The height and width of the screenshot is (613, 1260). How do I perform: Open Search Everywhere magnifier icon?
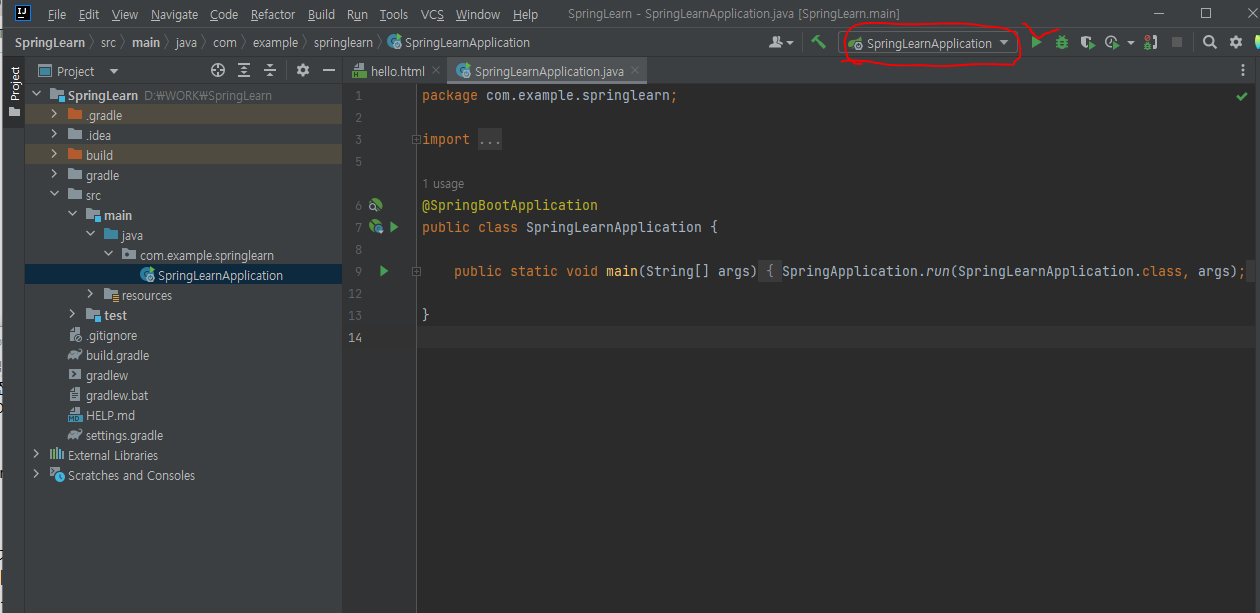click(x=1210, y=43)
